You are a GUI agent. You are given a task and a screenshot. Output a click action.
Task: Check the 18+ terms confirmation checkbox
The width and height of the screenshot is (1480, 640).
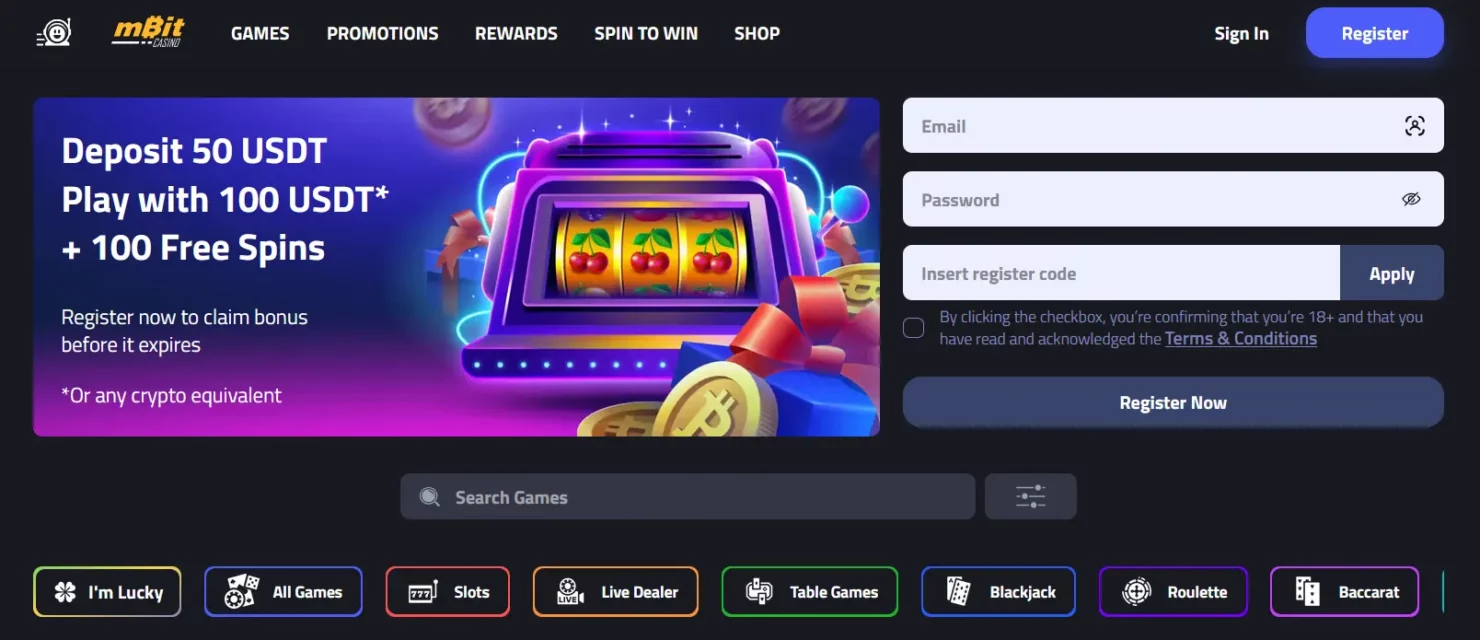click(913, 328)
